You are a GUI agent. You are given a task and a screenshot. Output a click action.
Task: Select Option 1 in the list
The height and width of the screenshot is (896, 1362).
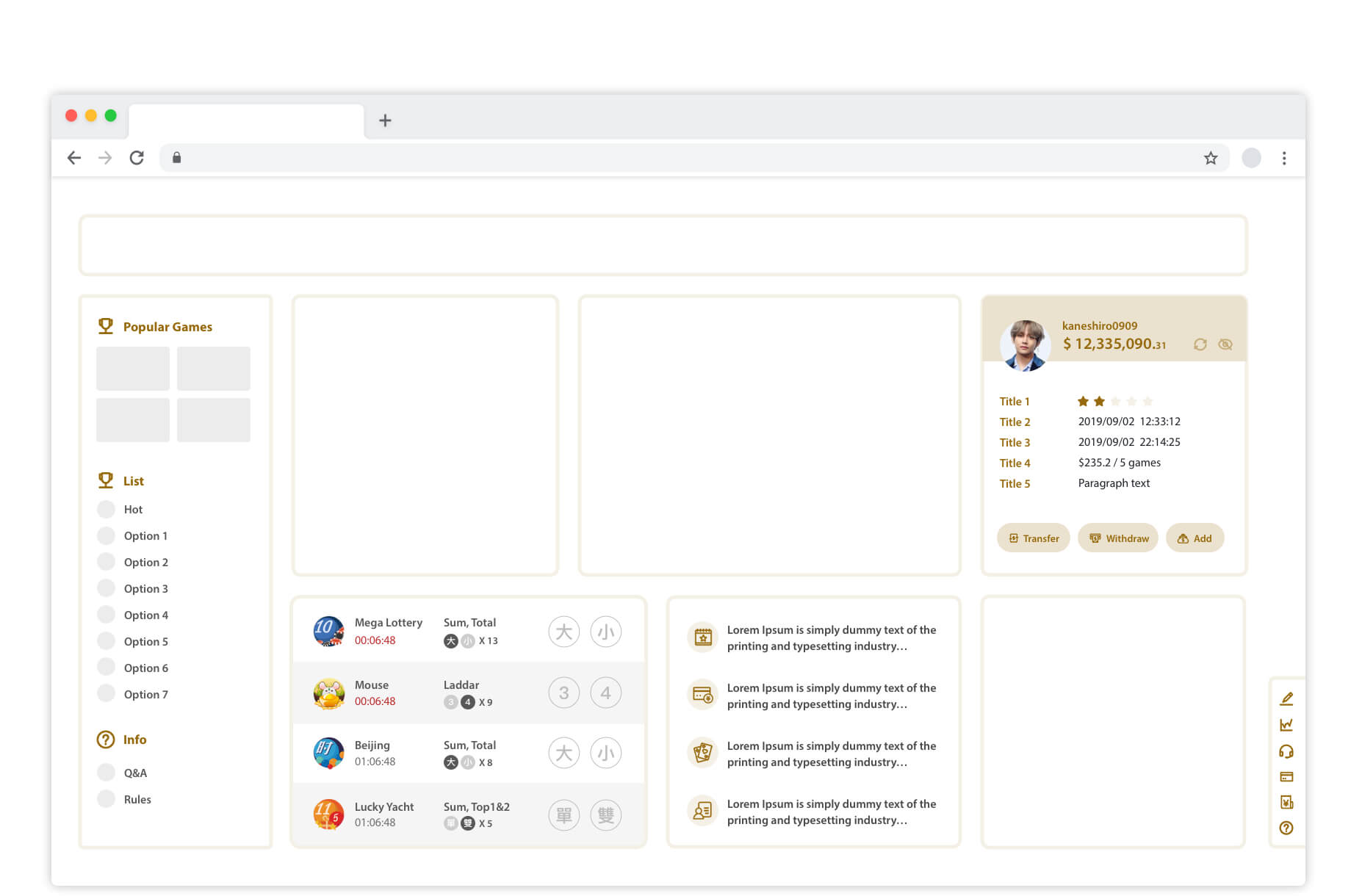[x=132, y=535]
